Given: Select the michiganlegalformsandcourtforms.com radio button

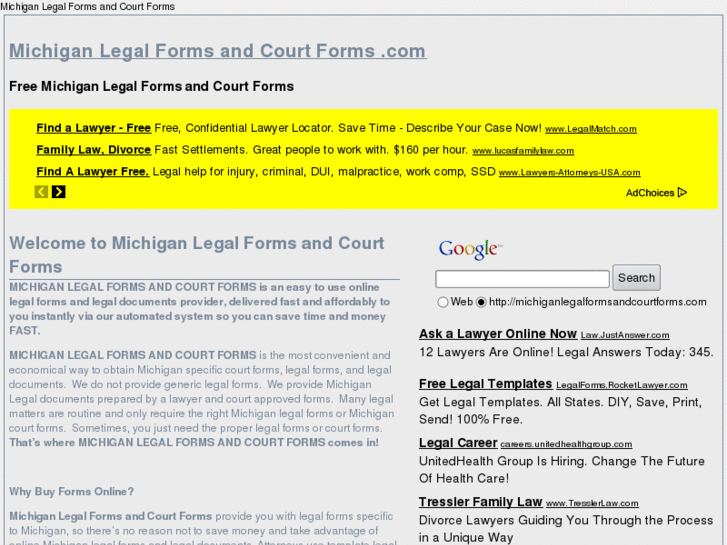Looking at the screenshot, I should click(x=481, y=302).
